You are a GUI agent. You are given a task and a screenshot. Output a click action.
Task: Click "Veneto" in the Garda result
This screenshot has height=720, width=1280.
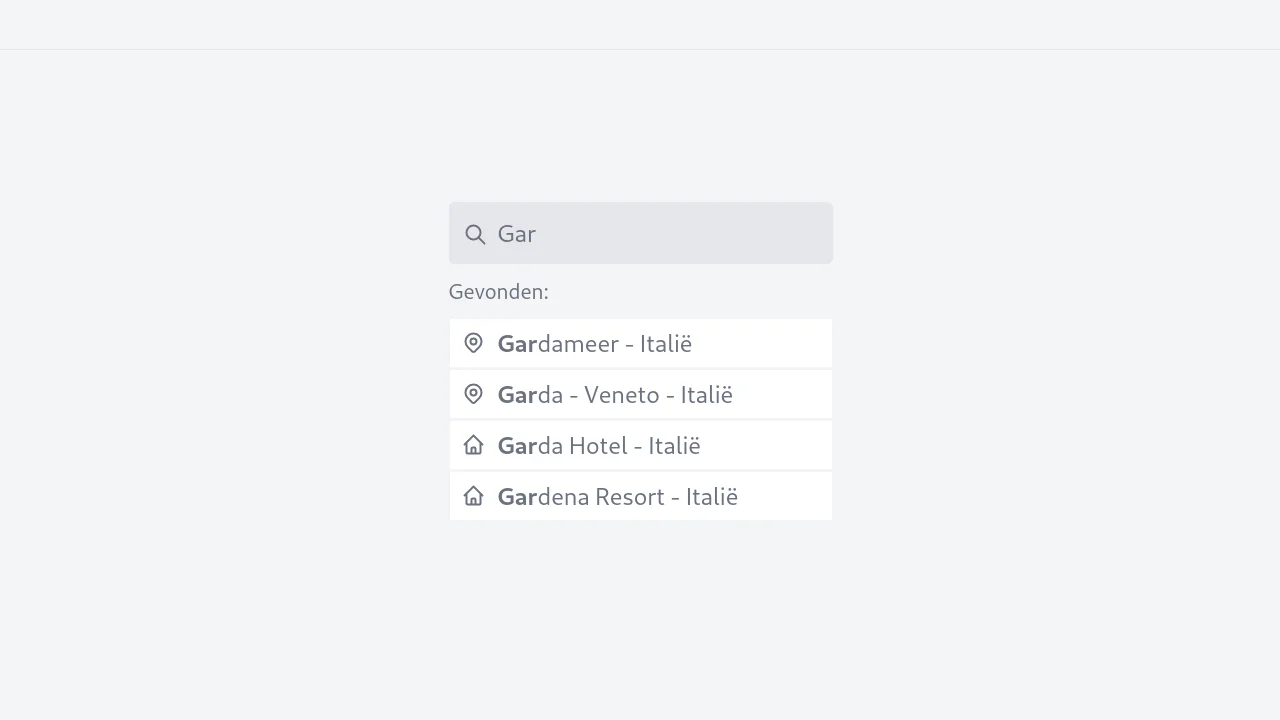click(x=621, y=395)
